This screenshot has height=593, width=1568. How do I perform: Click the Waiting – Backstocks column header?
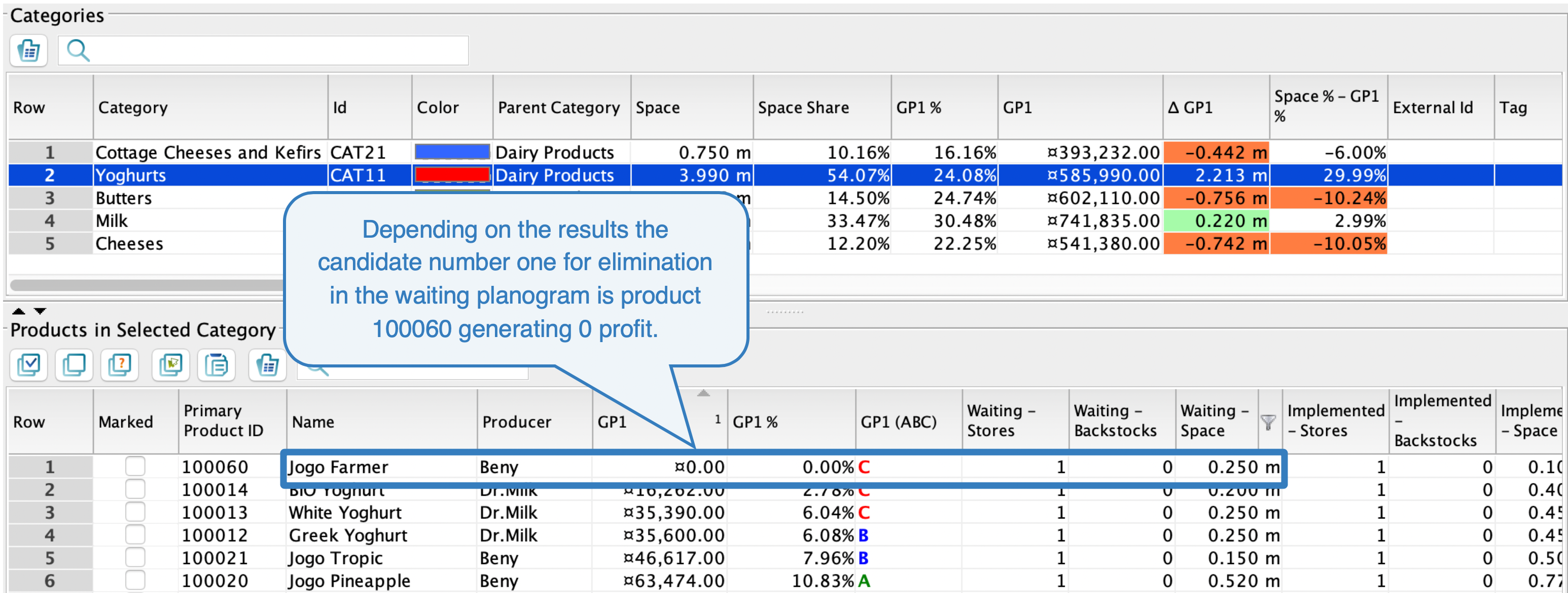pyautogui.click(x=1122, y=421)
